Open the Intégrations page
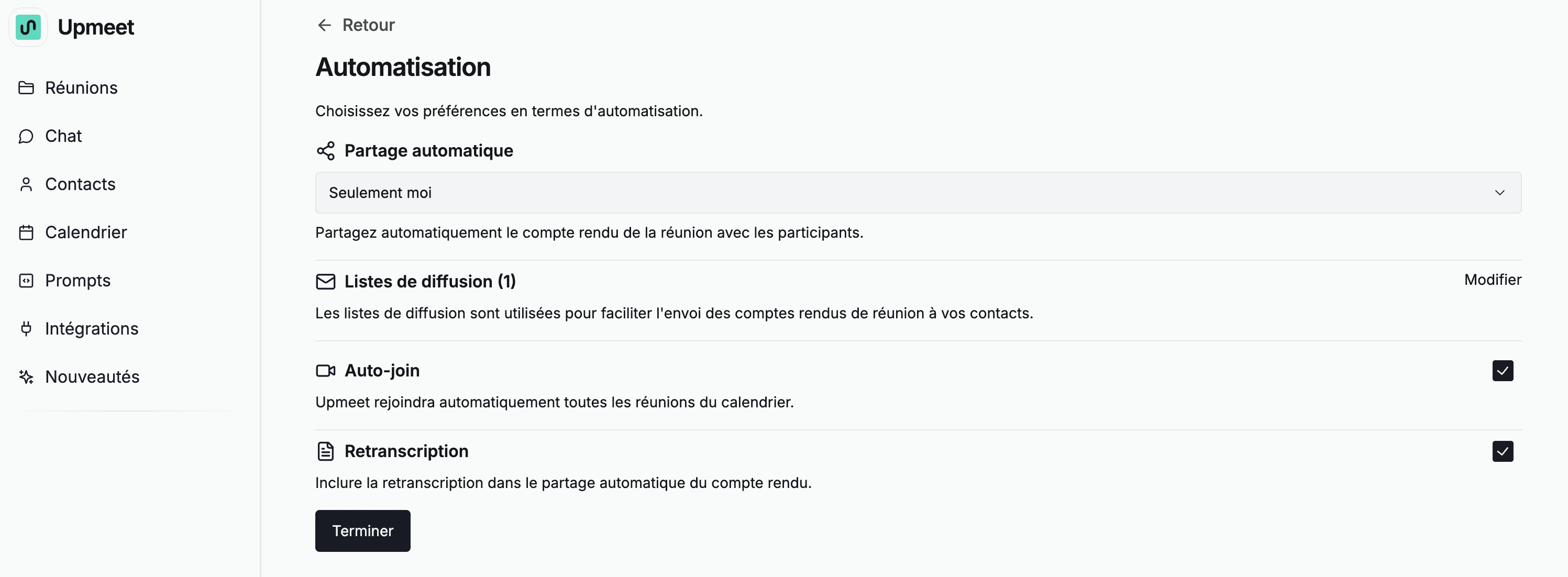This screenshot has width=1568, height=577. pyautogui.click(x=92, y=329)
